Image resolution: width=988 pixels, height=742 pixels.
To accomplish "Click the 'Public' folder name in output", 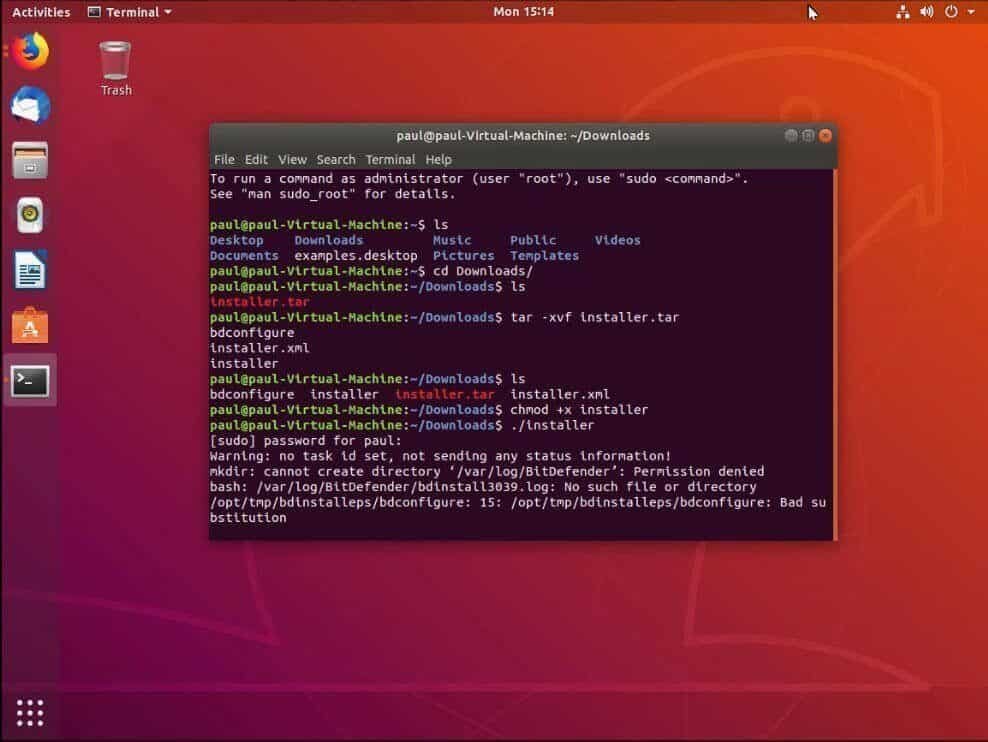I will point(533,240).
